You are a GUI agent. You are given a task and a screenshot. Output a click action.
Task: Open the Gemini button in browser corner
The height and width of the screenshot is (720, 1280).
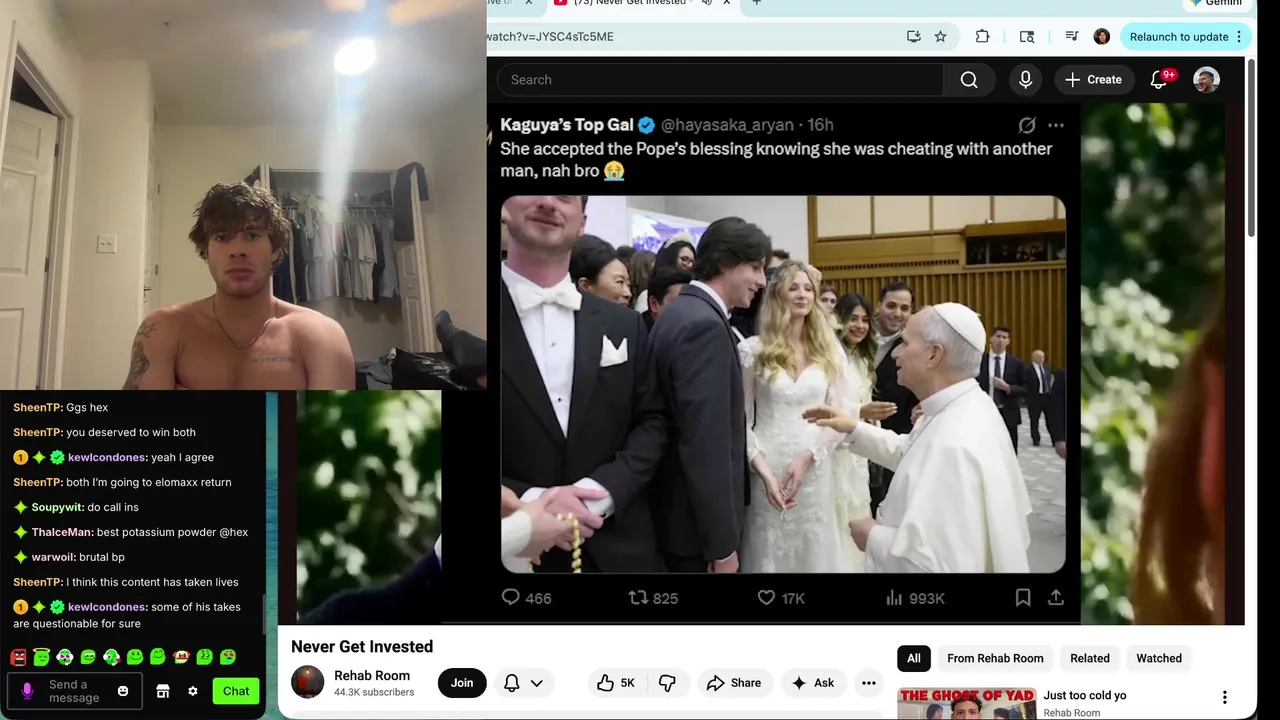[x=1215, y=3]
